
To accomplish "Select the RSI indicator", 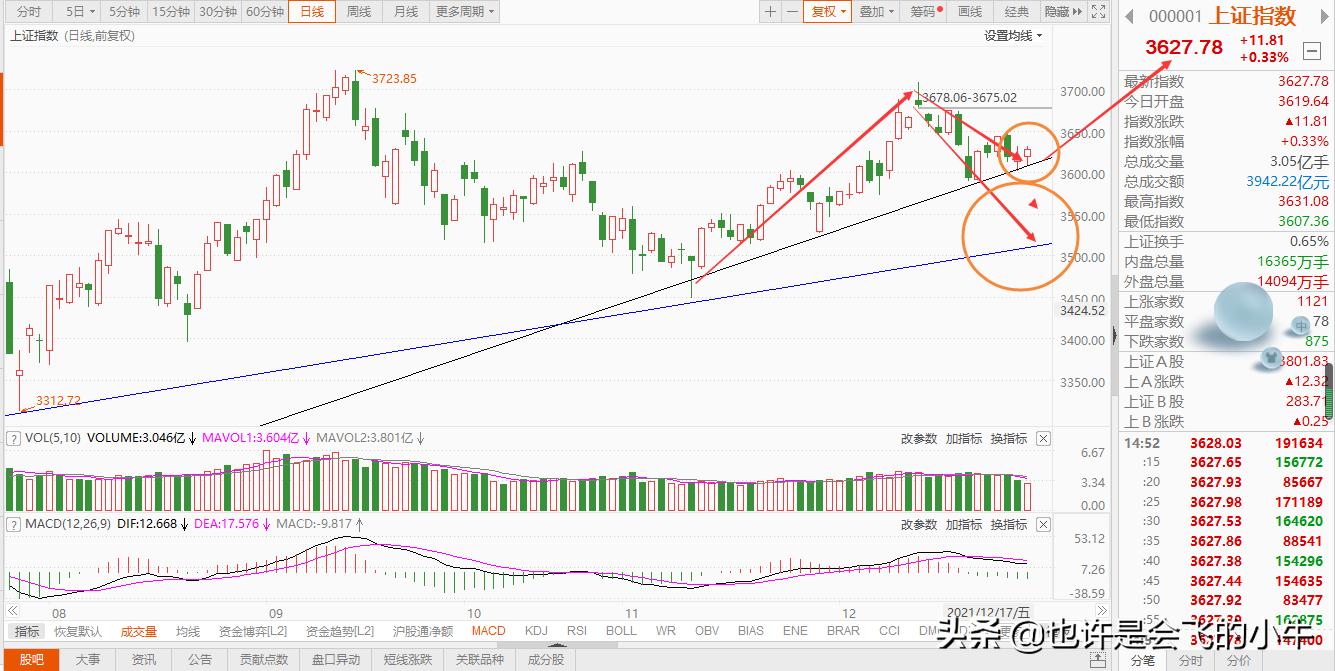I will pyautogui.click(x=577, y=631).
